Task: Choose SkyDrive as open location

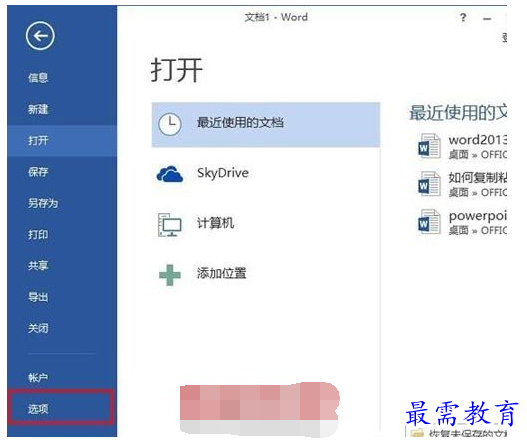Action: (223, 173)
